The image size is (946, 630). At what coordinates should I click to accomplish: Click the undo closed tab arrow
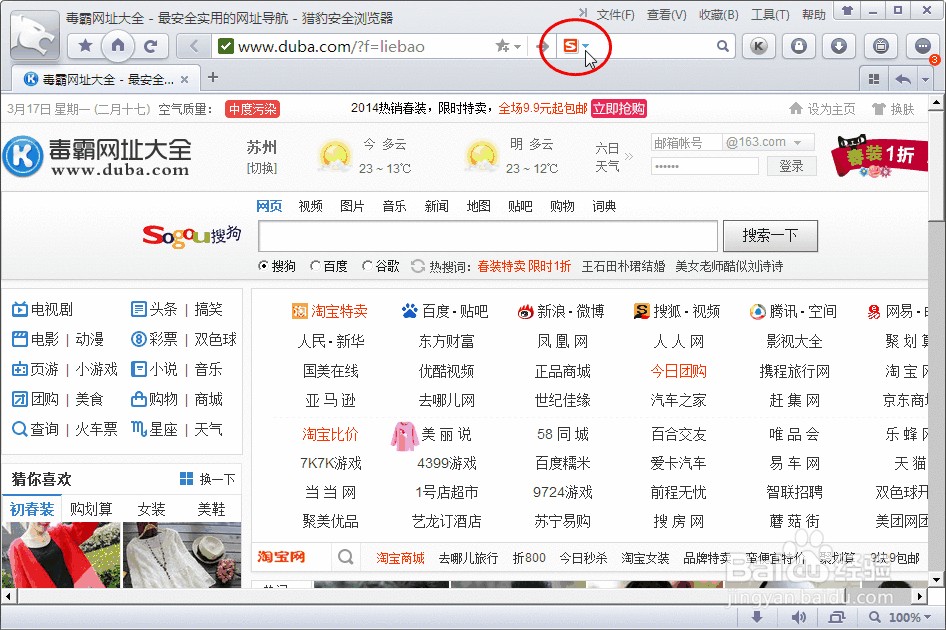click(903, 79)
